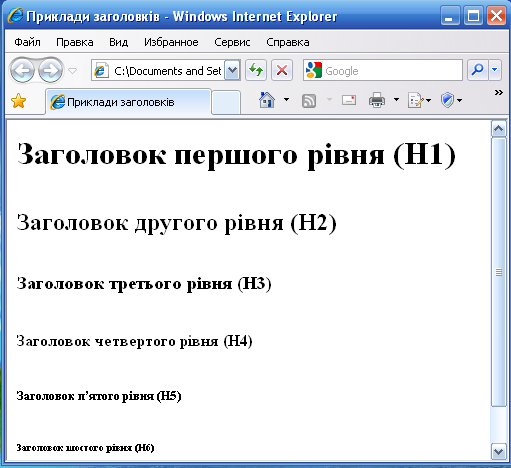The image size is (511, 468).
Task: Click the vertical scrollbar up arrow
Action: click(x=499, y=128)
